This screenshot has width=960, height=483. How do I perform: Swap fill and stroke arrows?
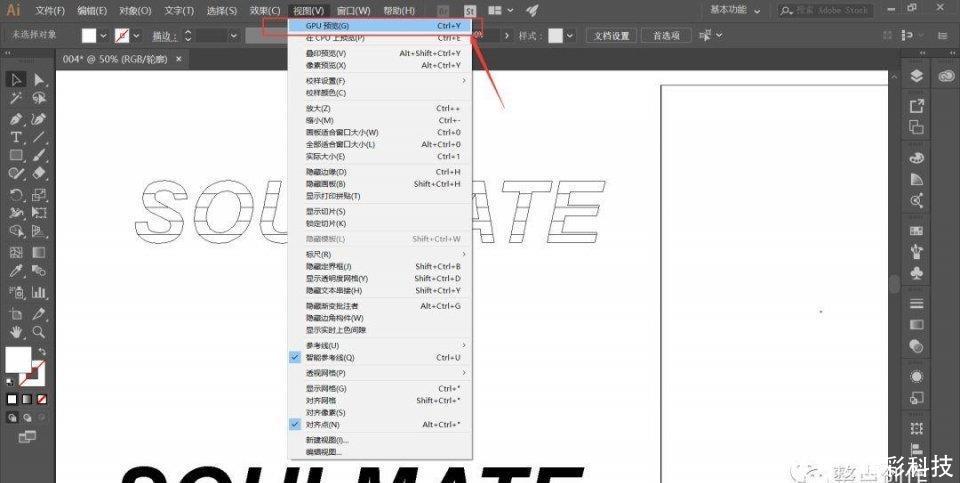tap(42, 351)
